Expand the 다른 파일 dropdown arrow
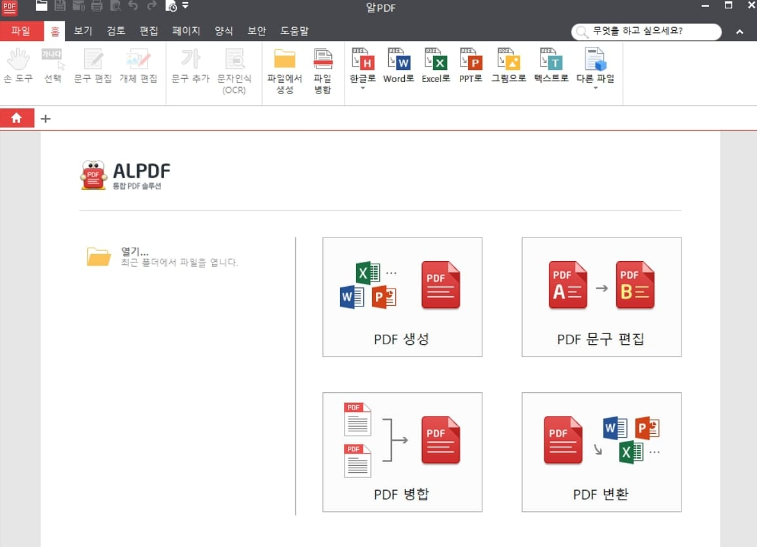 coord(595,88)
